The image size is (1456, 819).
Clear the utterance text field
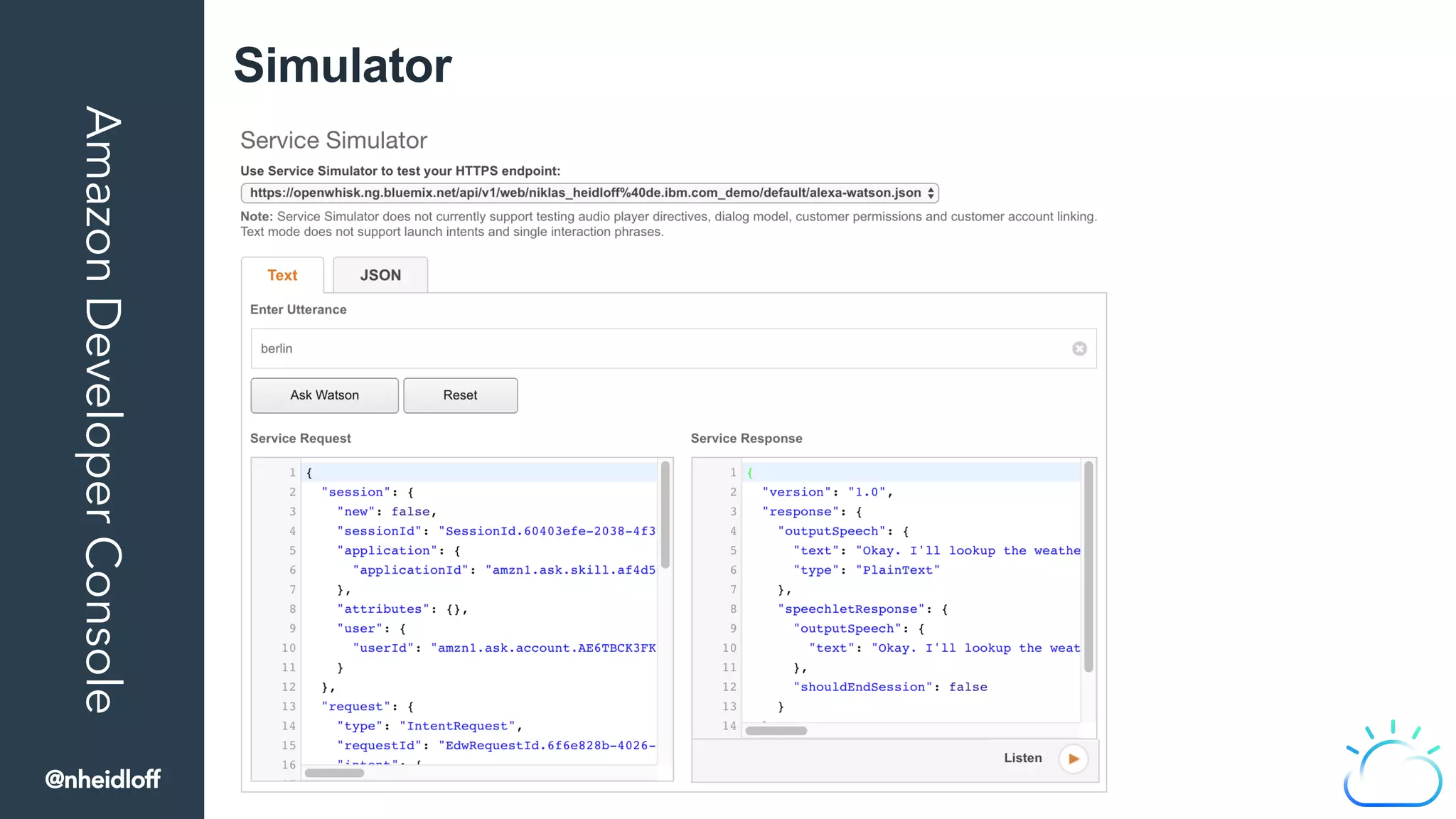tap(1079, 348)
